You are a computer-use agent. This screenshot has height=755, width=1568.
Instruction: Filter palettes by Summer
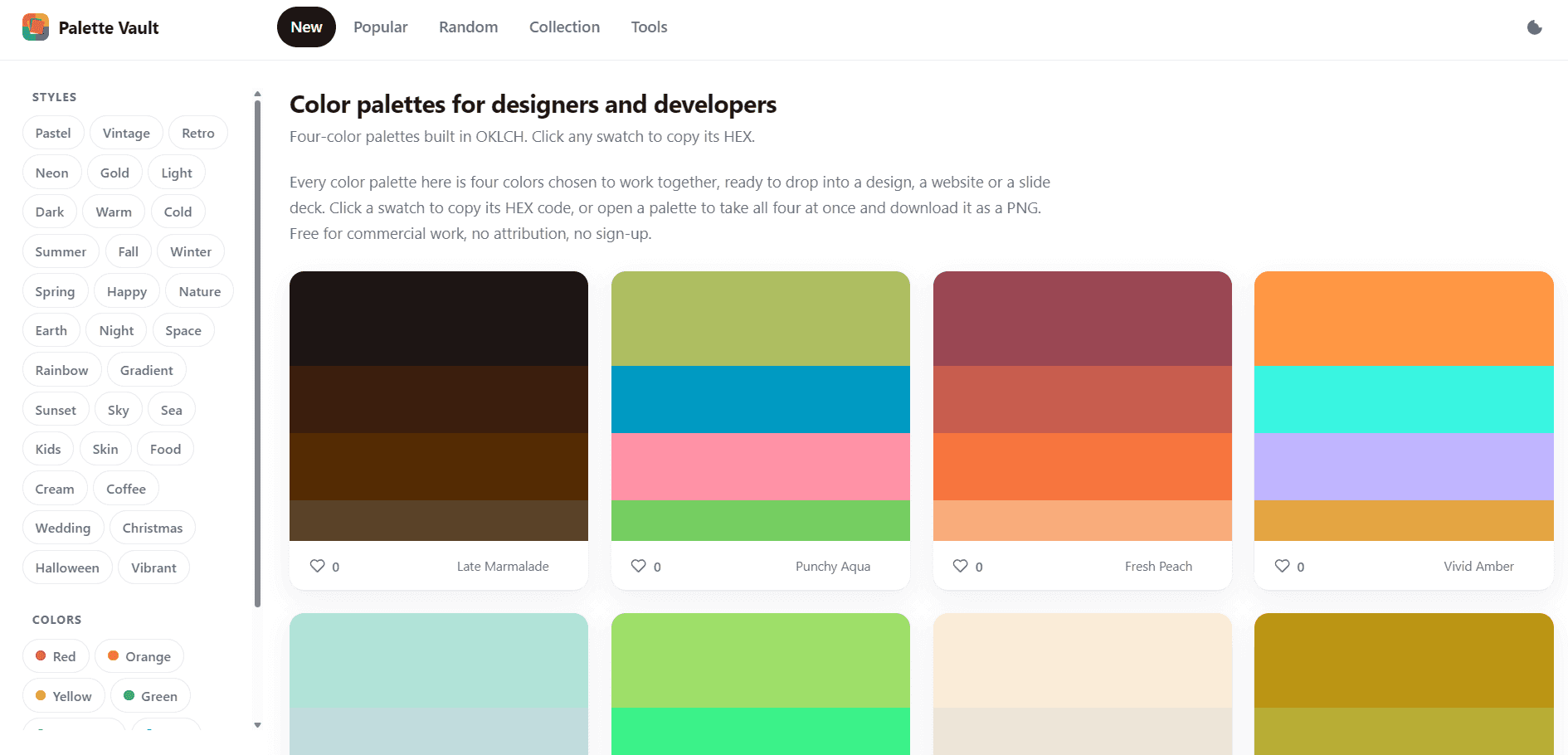point(61,251)
